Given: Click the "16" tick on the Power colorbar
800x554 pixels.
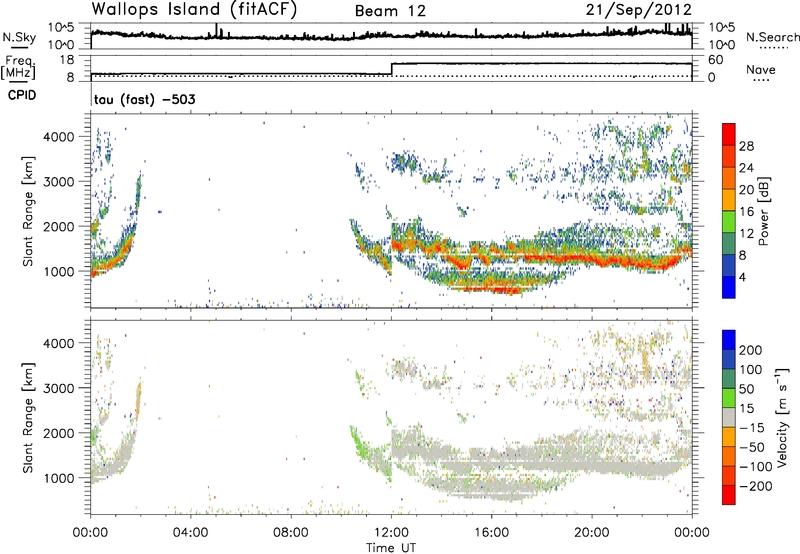Looking at the screenshot, I should pyautogui.click(x=746, y=212).
